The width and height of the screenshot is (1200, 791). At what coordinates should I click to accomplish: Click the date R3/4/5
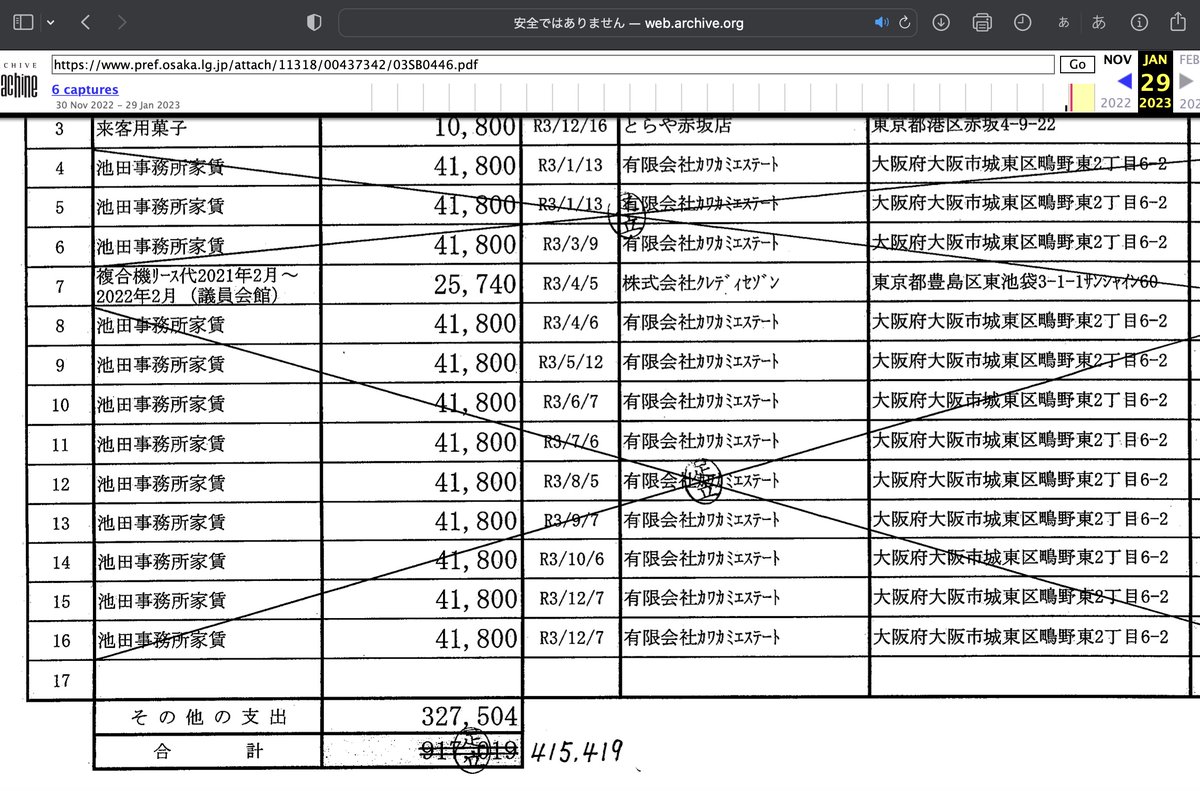[570, 284]
